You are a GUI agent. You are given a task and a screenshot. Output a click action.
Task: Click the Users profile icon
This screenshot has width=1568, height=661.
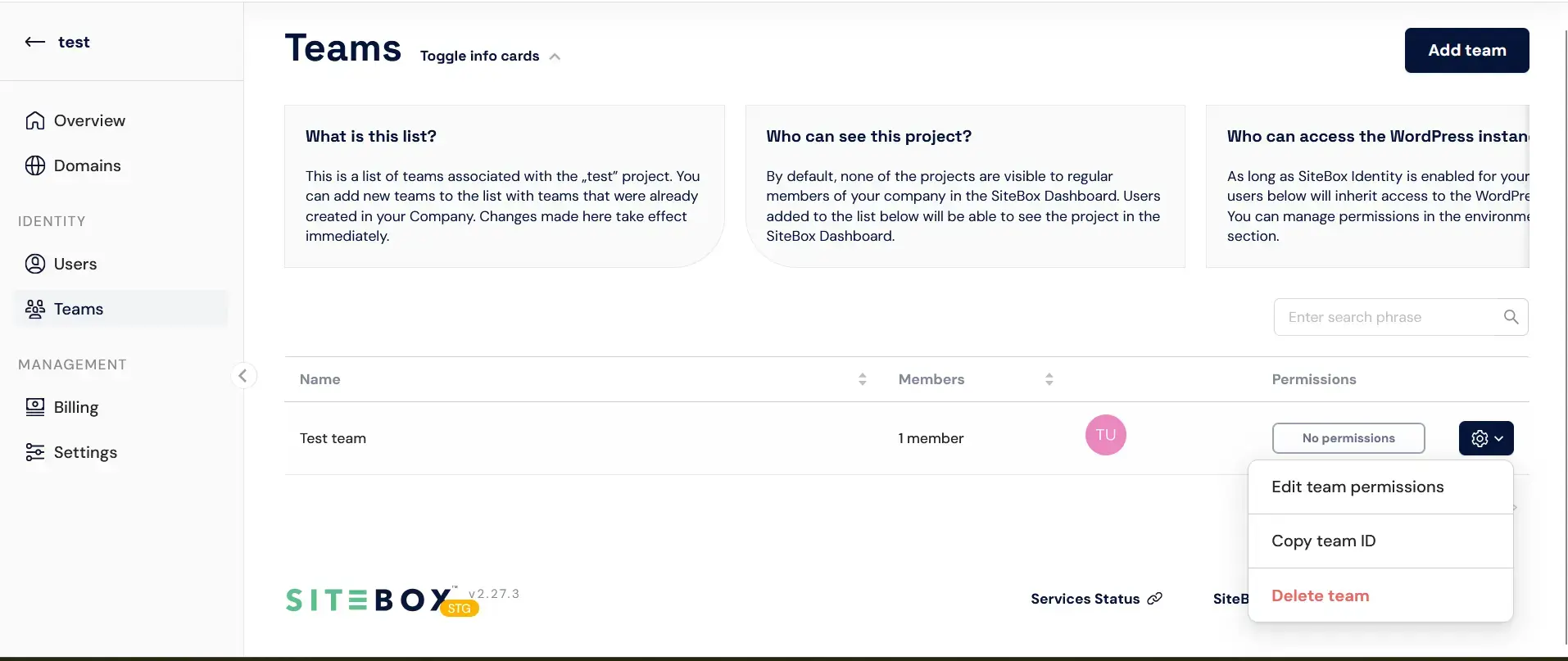[35, 264]
